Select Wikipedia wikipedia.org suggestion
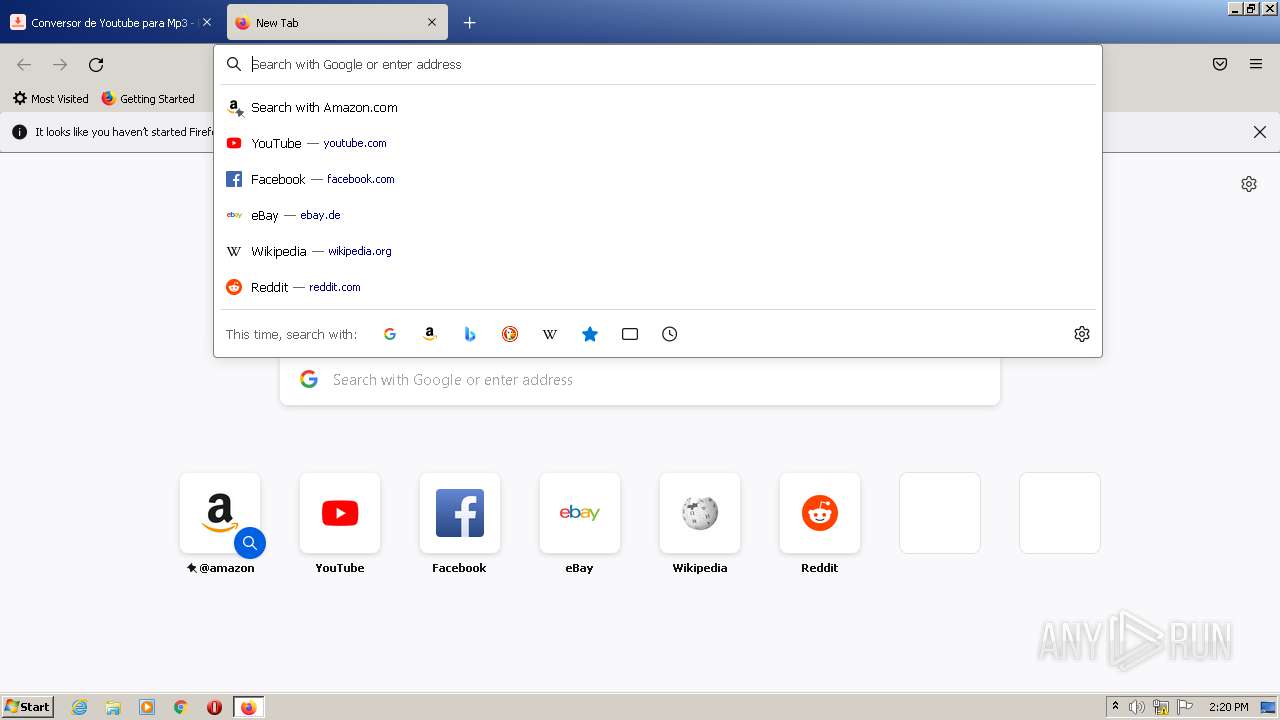Viewport: 1280px width, 720px height. (x=658, y=251)
